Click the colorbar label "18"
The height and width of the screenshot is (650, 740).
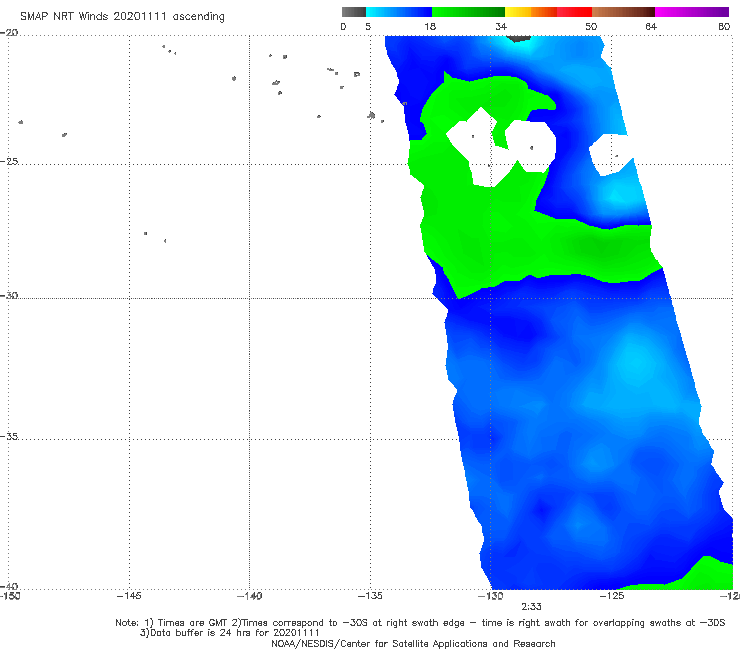430,26
